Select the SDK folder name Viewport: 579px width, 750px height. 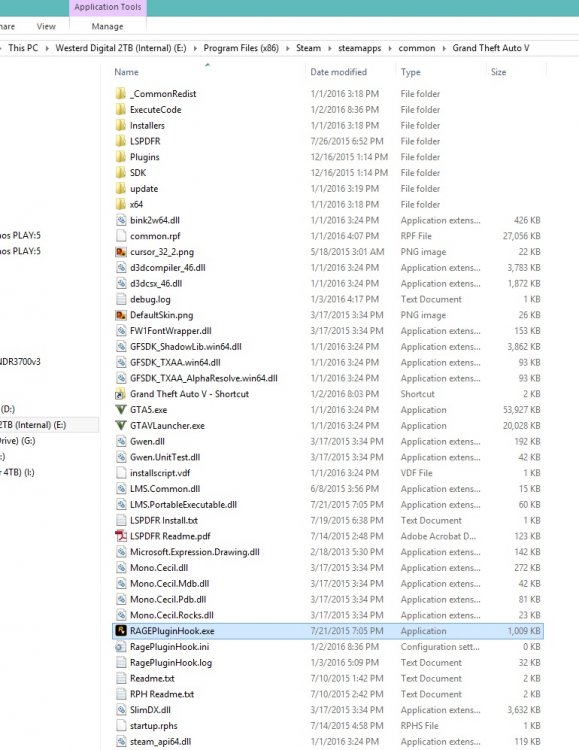138,173
